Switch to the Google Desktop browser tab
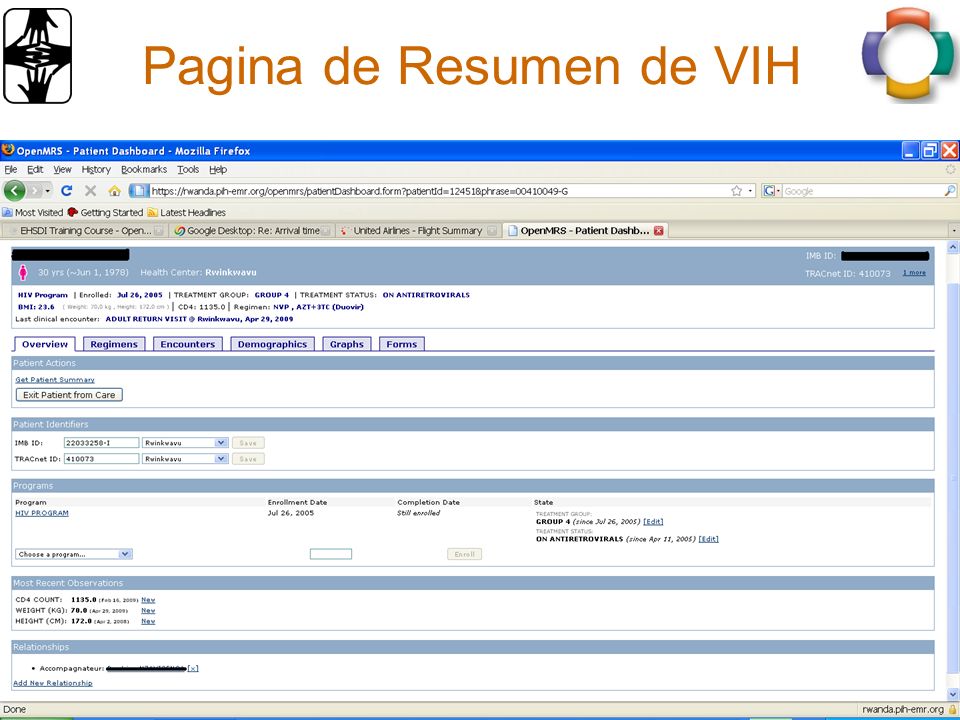This screenshot has width=960, height=720. [x=252, y=231]
